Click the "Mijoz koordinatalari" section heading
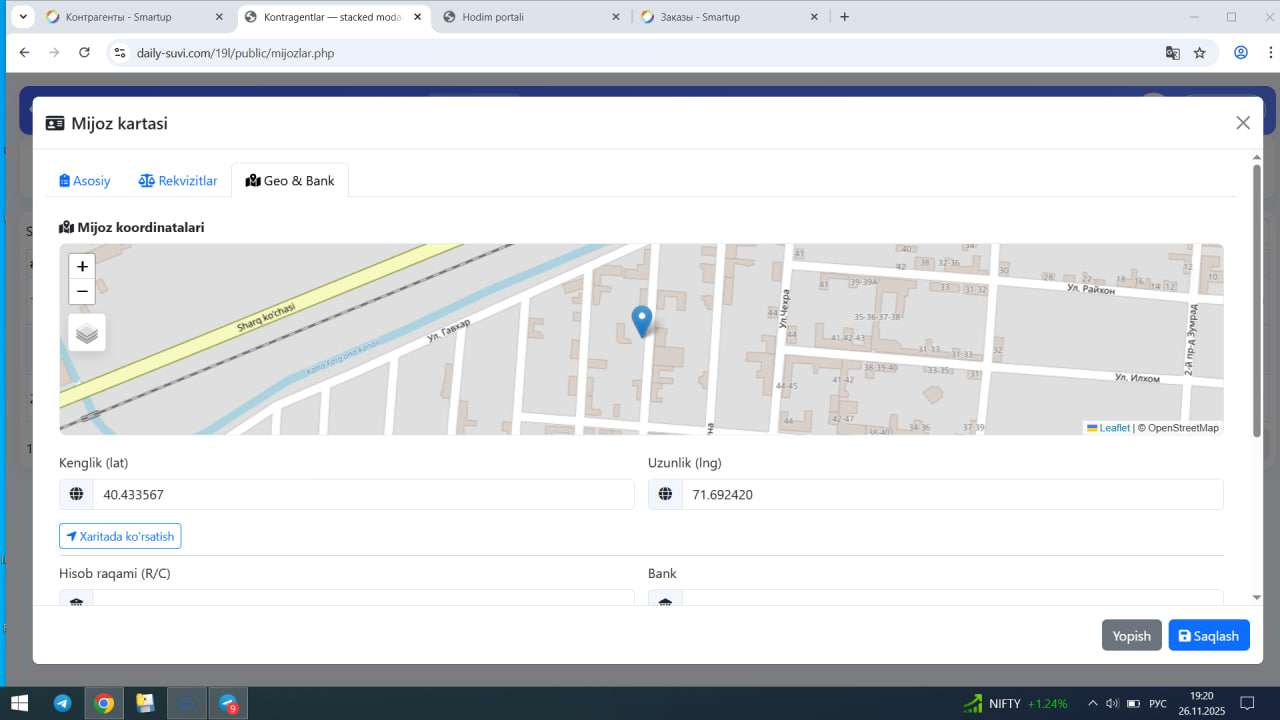 coord(132,227)
